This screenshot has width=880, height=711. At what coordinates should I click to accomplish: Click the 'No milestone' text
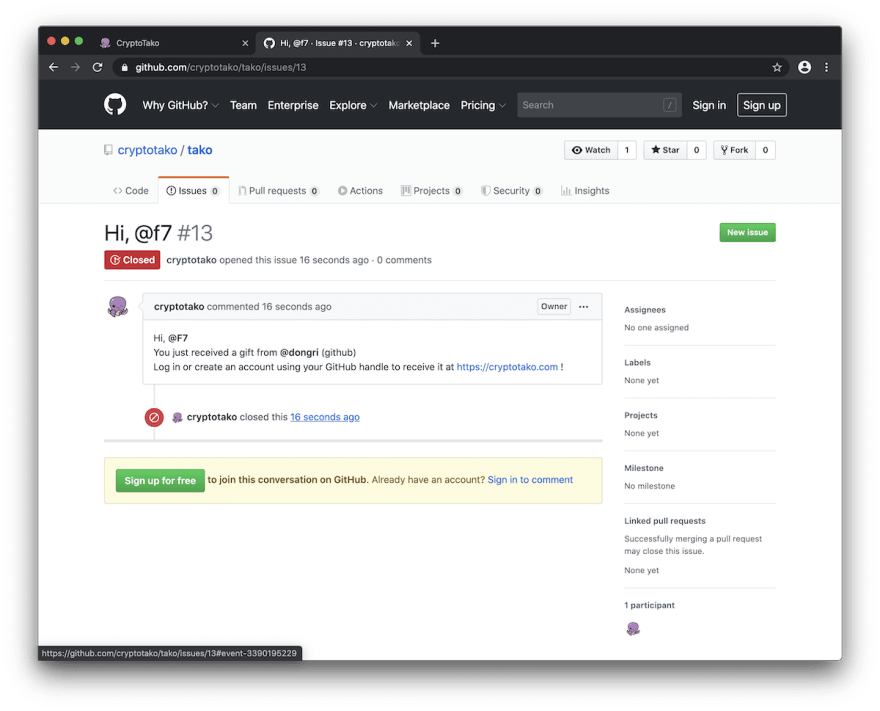coord(649,486)
